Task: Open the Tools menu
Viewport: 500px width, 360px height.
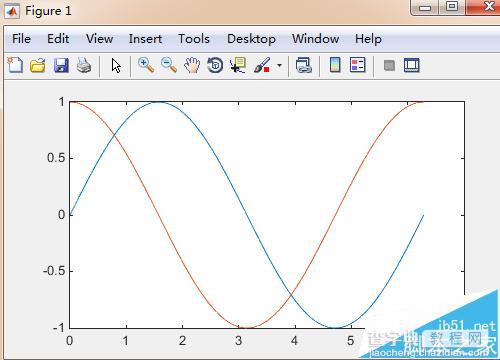Action: pos(194,39)
